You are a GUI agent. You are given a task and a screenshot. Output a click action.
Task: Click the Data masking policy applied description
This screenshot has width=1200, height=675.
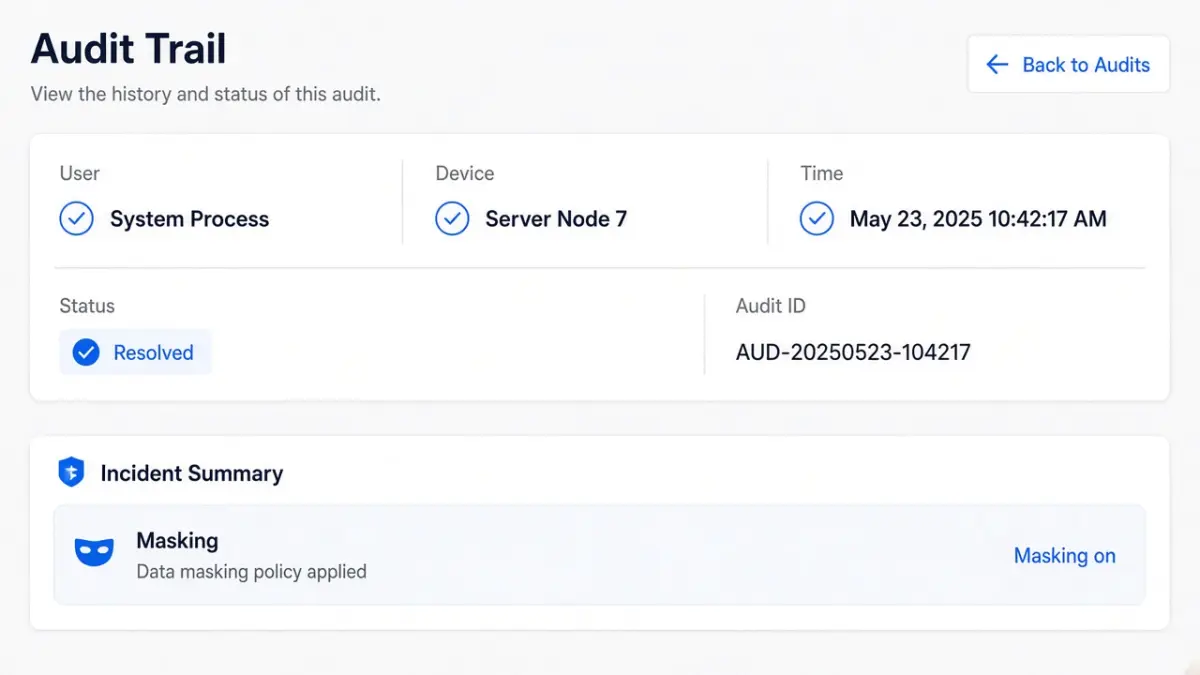252,572
